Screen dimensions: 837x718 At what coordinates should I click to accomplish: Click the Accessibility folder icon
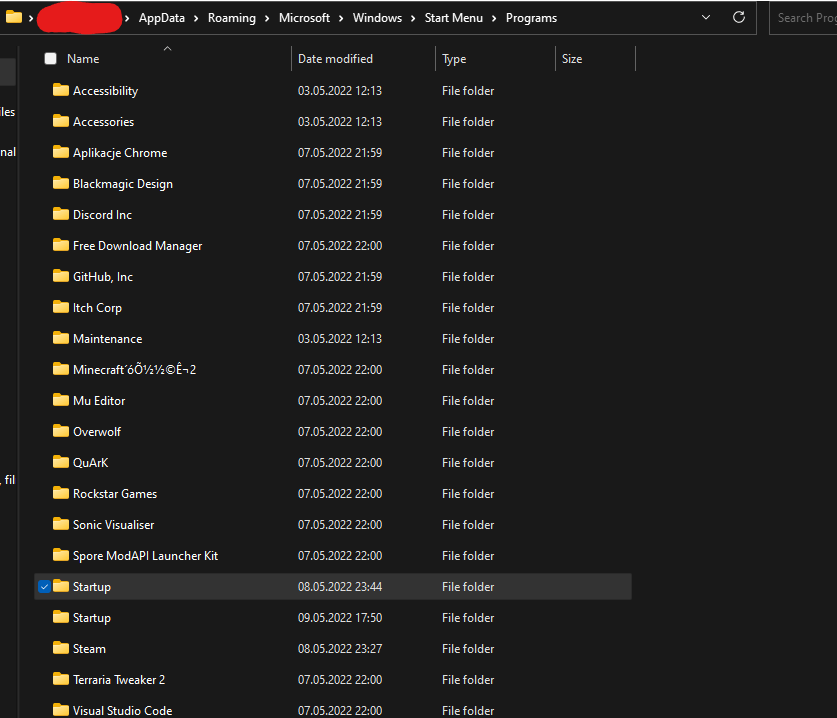click(61, 90)
